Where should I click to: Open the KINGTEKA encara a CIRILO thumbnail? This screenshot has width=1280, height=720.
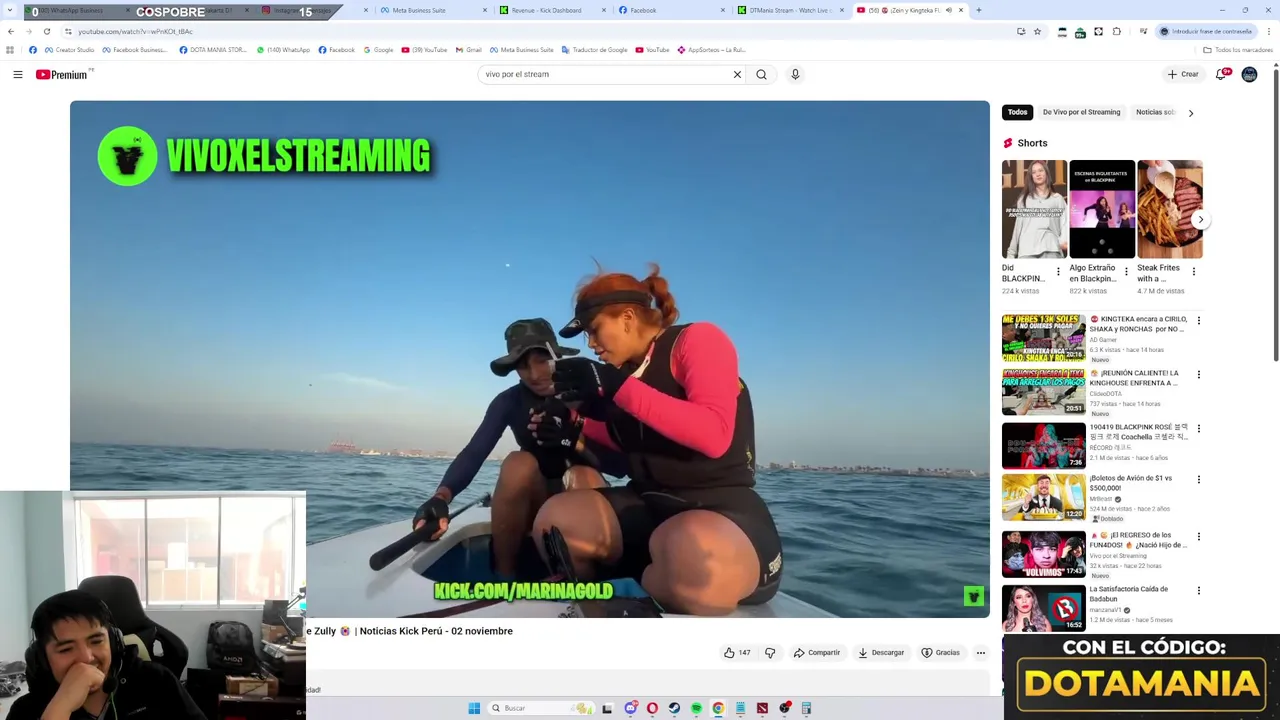pyautogui.click(x=1043, y=338)
